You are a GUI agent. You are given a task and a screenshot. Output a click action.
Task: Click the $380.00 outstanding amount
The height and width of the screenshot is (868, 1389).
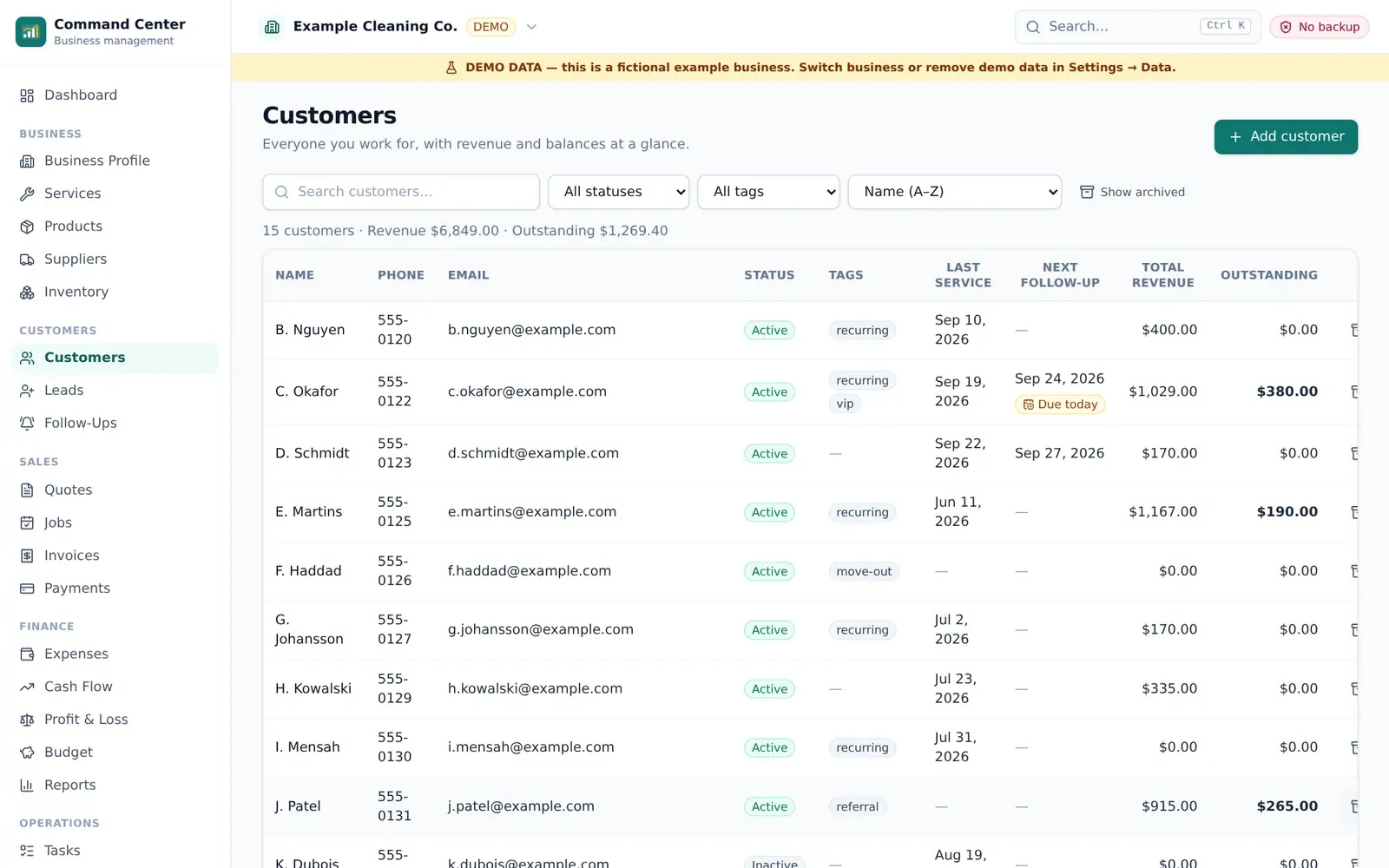[1287, 391]
